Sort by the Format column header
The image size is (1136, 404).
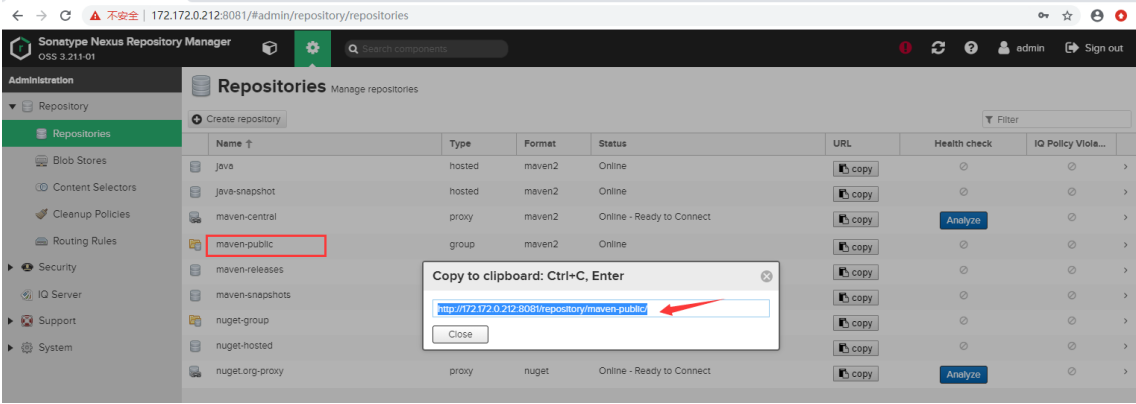[x=554, y=143]
